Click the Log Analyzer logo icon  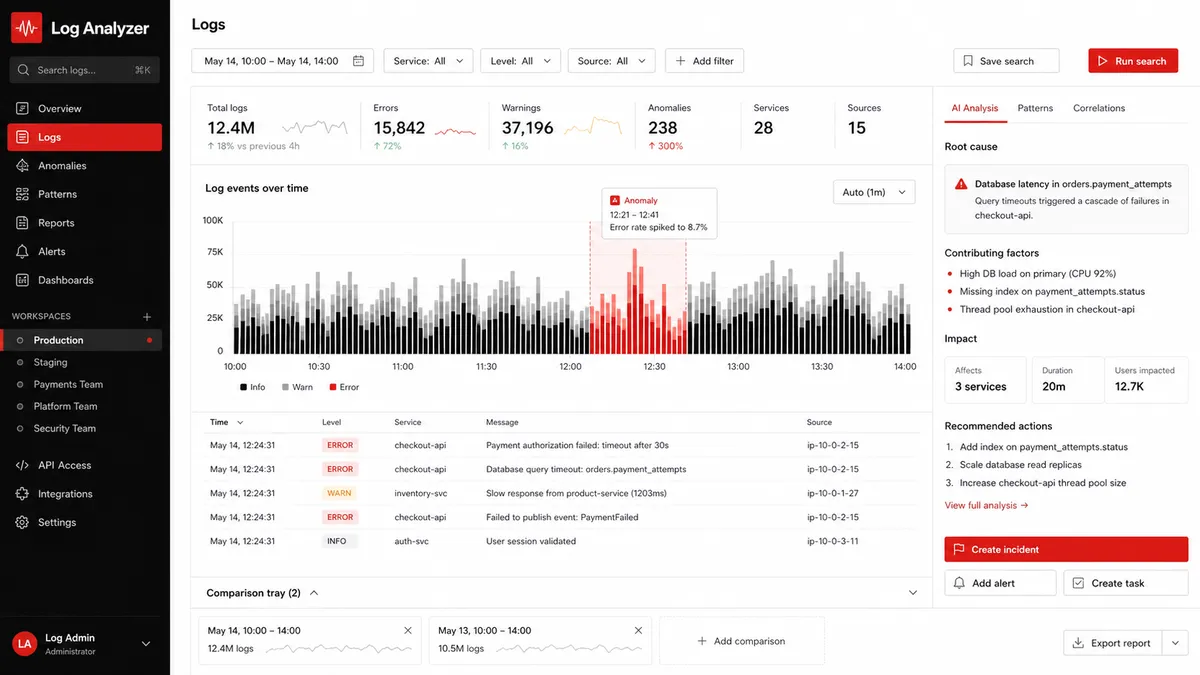coord(26,28)
